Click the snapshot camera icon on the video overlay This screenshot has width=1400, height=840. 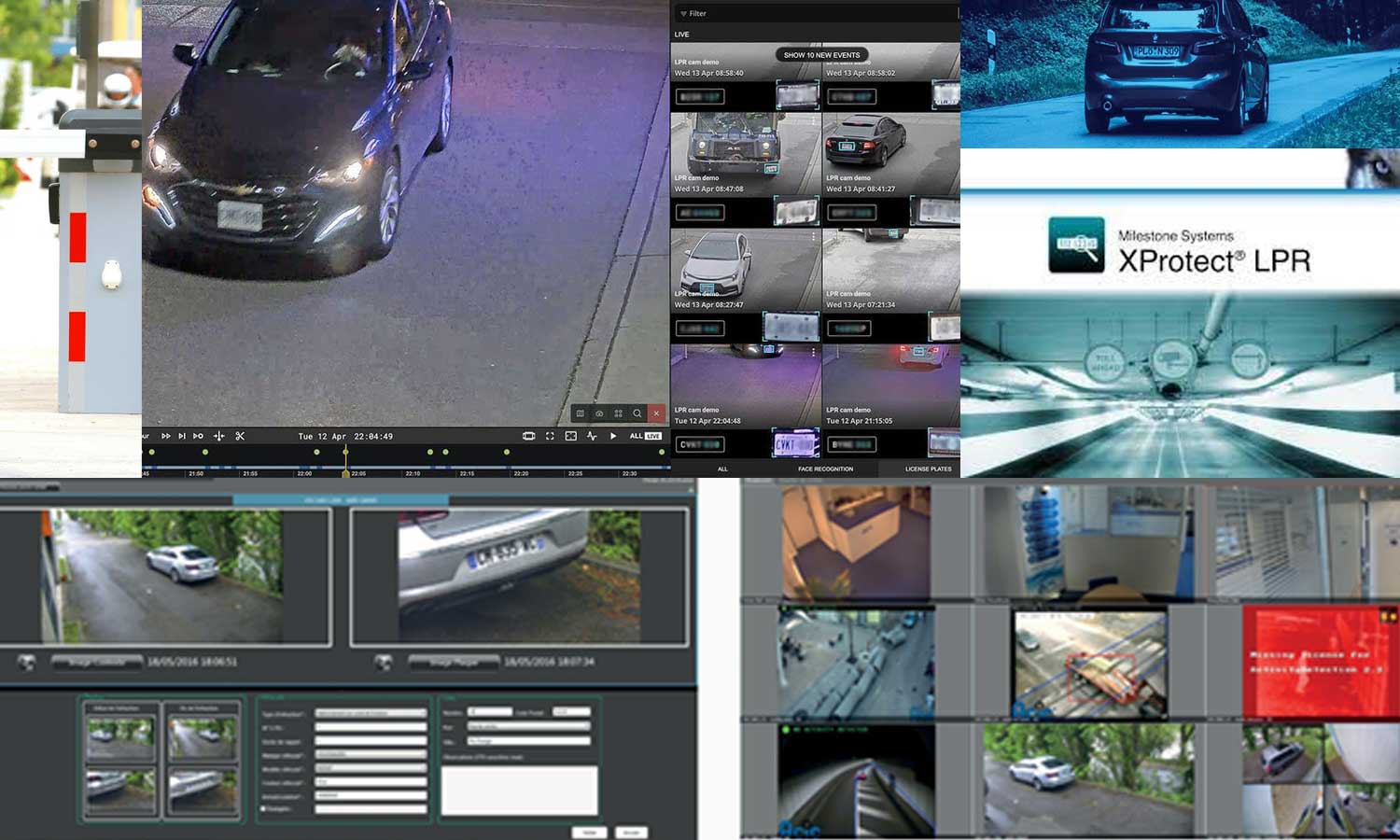point(599,413)
